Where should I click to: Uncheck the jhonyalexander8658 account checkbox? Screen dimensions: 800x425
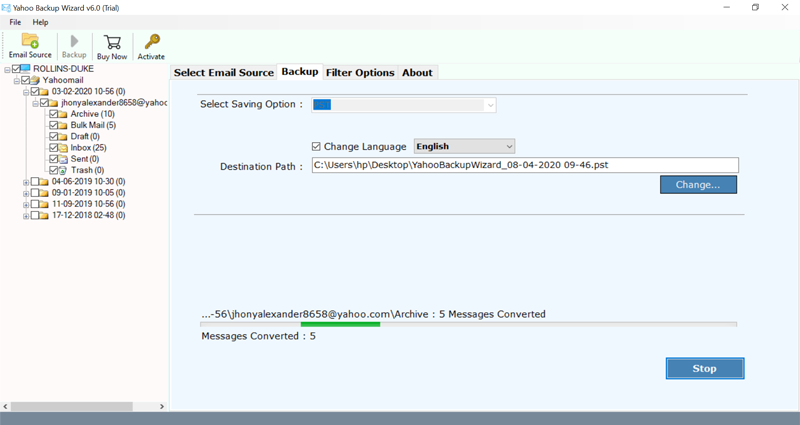coord(44,103)
